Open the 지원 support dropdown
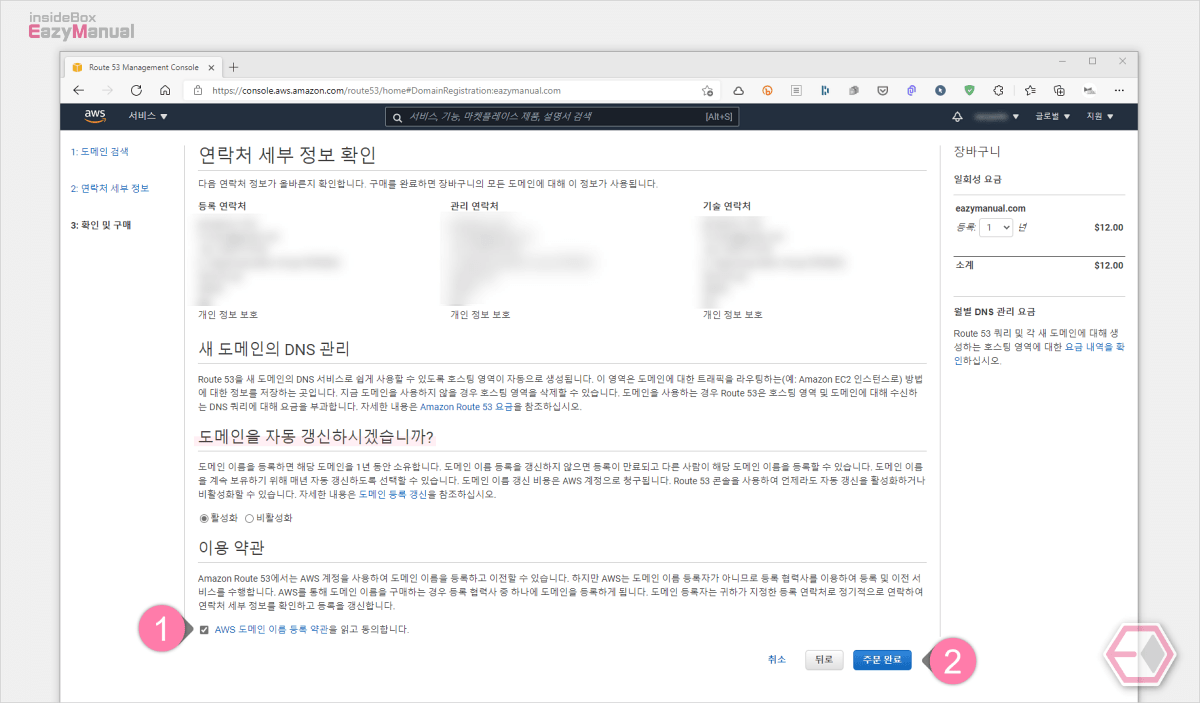1200x703 pixels. coord(1099,117)
